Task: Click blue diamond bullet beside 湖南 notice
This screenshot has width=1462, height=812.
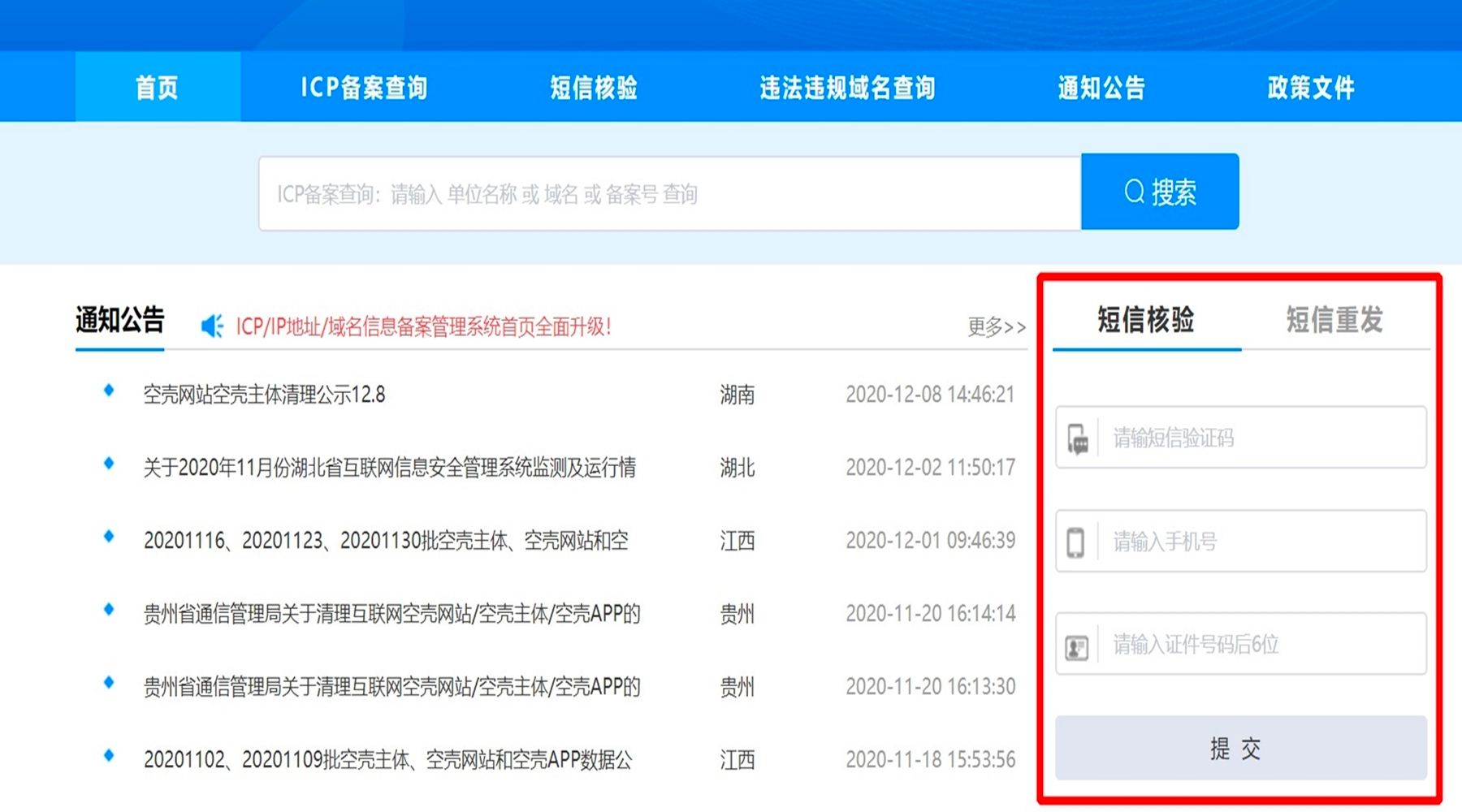Action: click(109, 391)
